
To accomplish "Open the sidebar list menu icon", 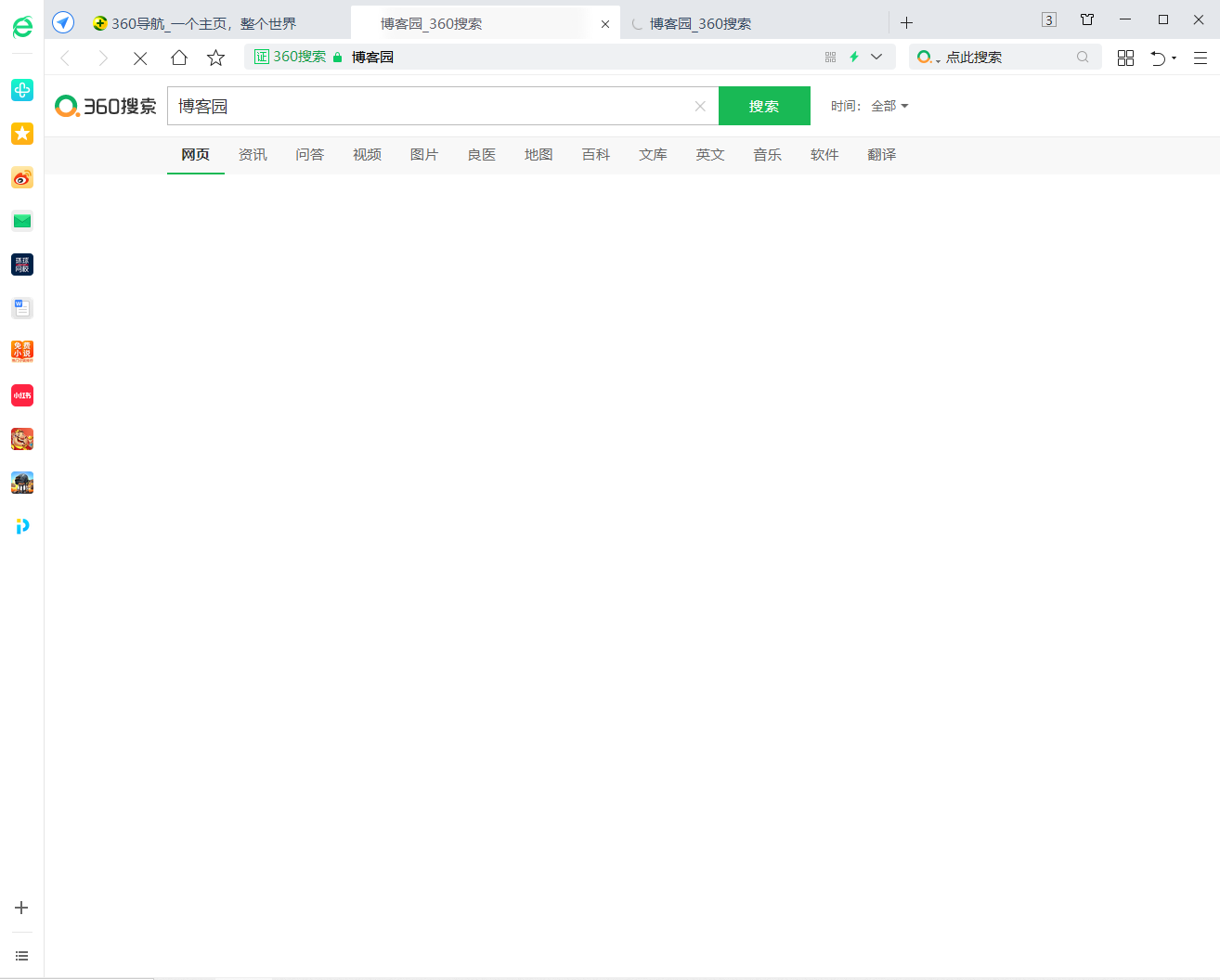I will [22, 956].
